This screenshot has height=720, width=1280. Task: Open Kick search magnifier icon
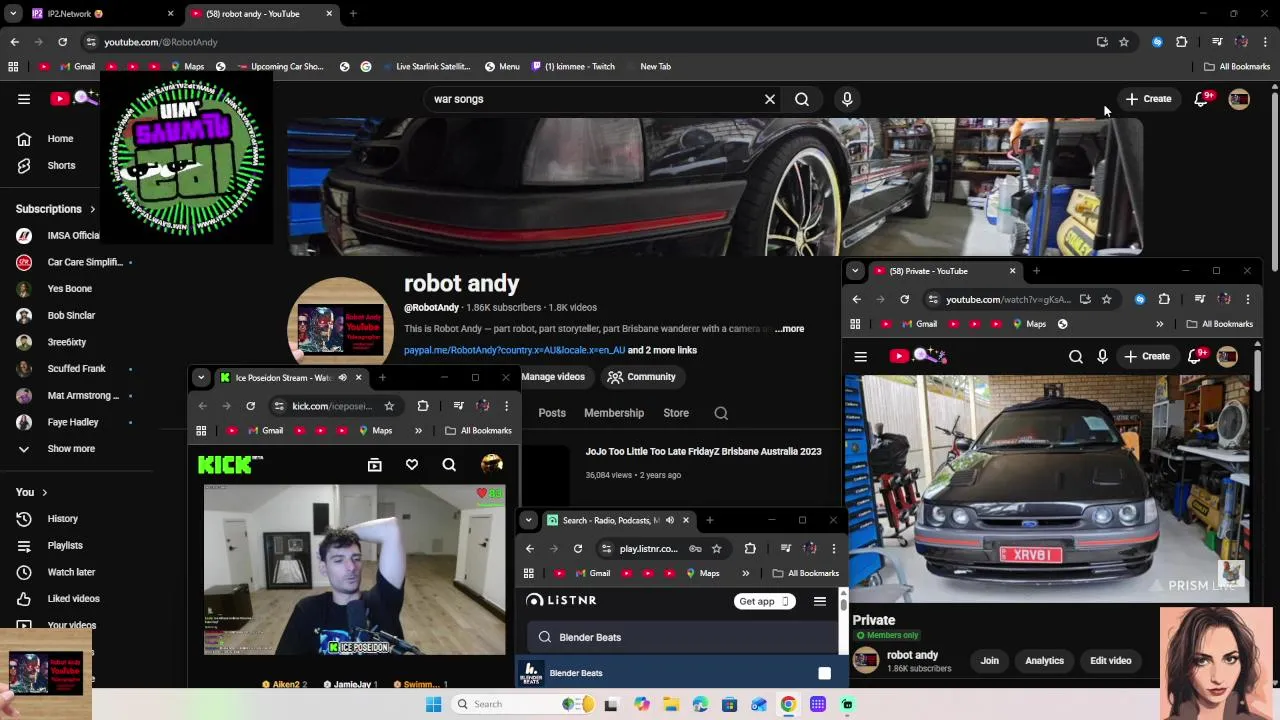pyautogui.click(x=449, y=465)
